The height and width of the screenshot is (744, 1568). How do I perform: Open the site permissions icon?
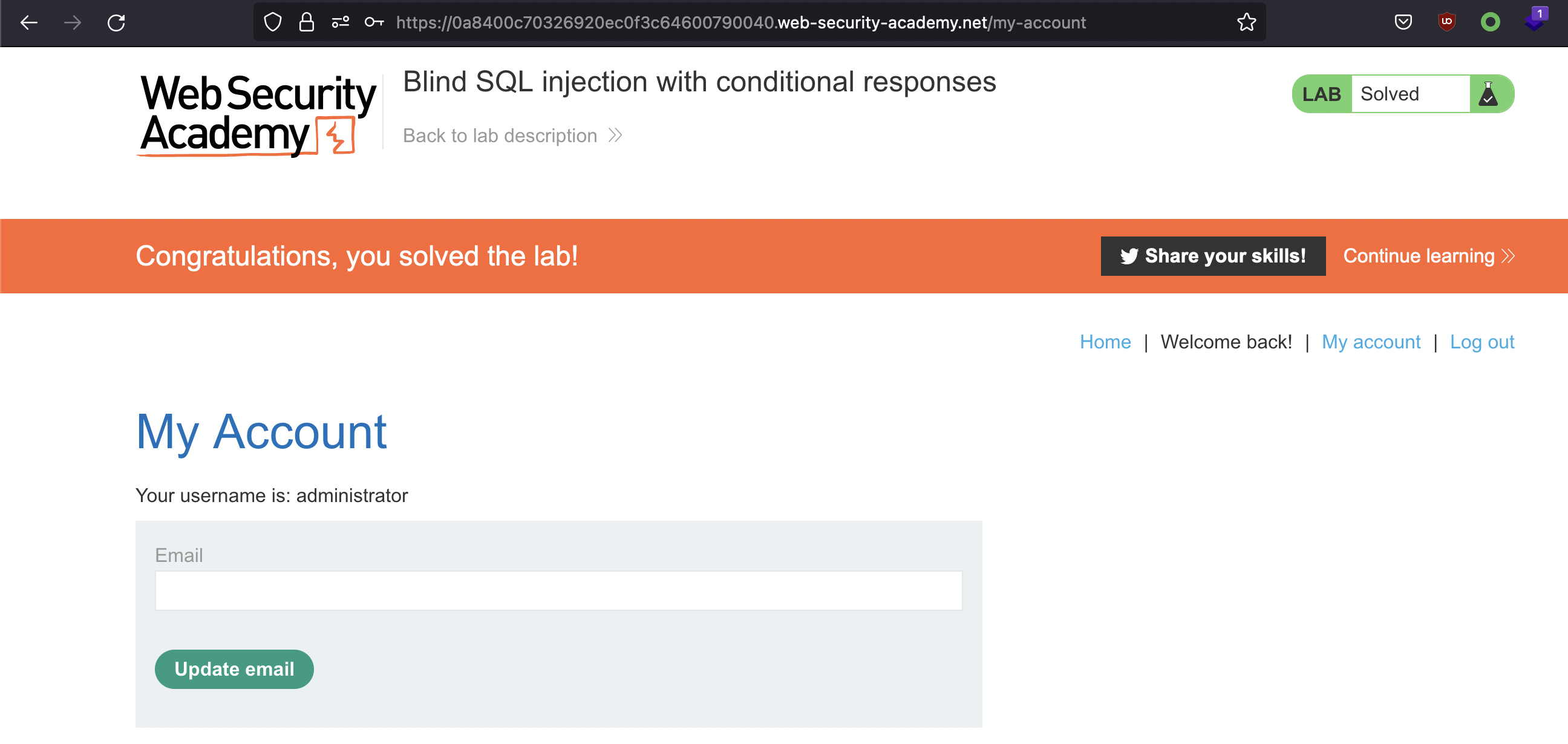tap(340, 22)
